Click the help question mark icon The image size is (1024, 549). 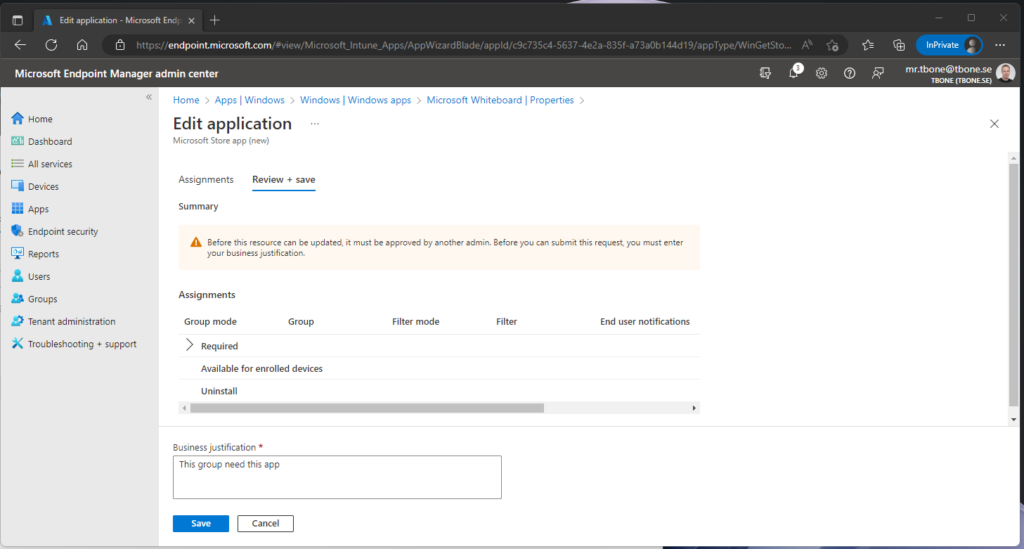pos(849,74)
